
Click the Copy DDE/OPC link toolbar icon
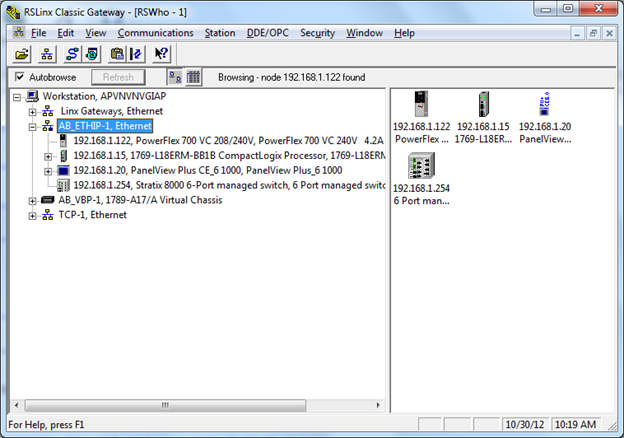117,54
